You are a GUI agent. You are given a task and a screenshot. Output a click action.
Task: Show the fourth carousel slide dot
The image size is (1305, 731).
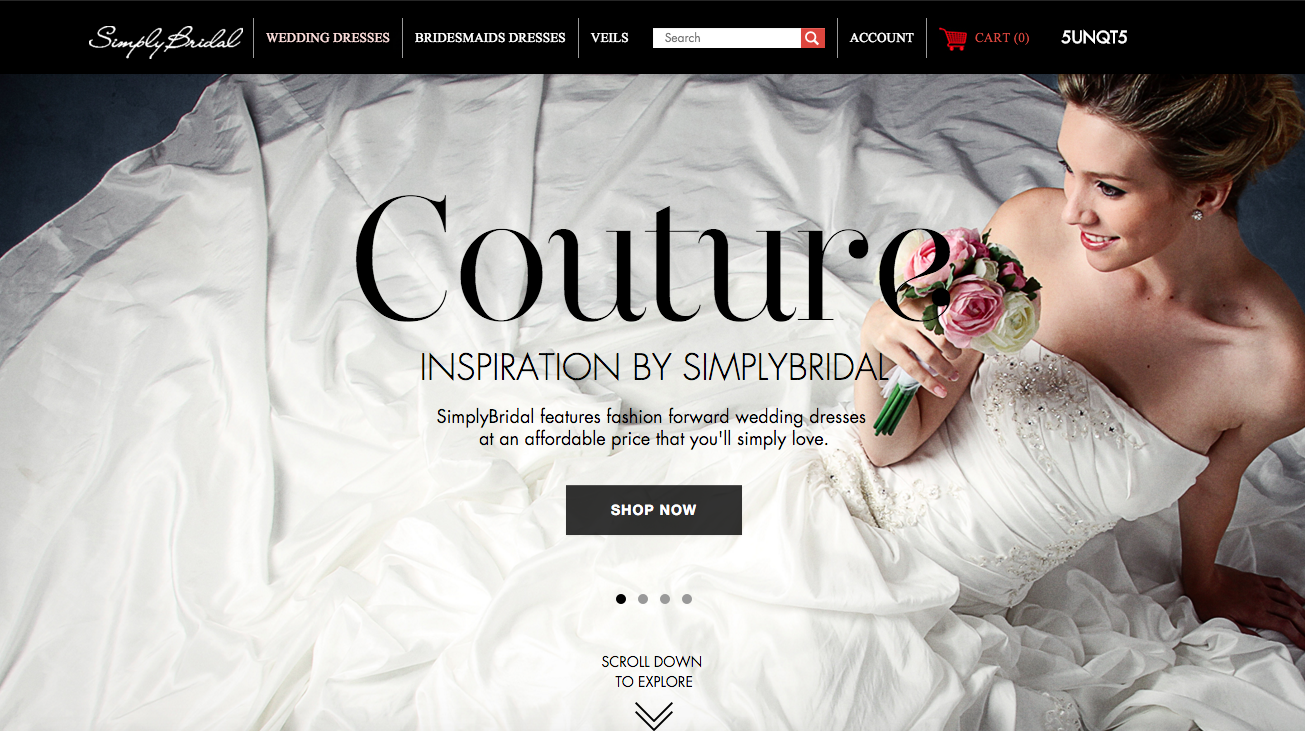(x=687, y=599)
